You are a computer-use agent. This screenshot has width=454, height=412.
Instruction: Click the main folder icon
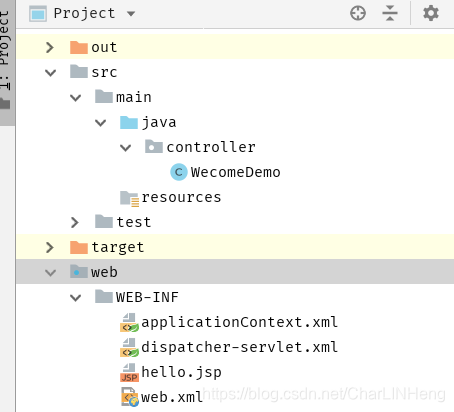point(104,96)
